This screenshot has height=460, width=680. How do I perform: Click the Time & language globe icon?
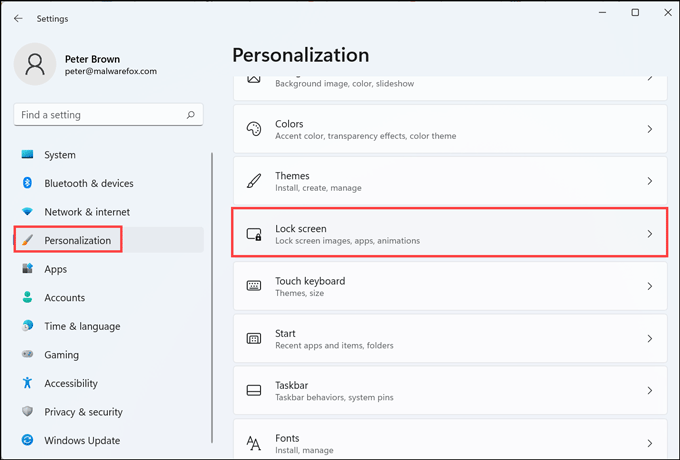pyautogui.click(x=27, y=326)
